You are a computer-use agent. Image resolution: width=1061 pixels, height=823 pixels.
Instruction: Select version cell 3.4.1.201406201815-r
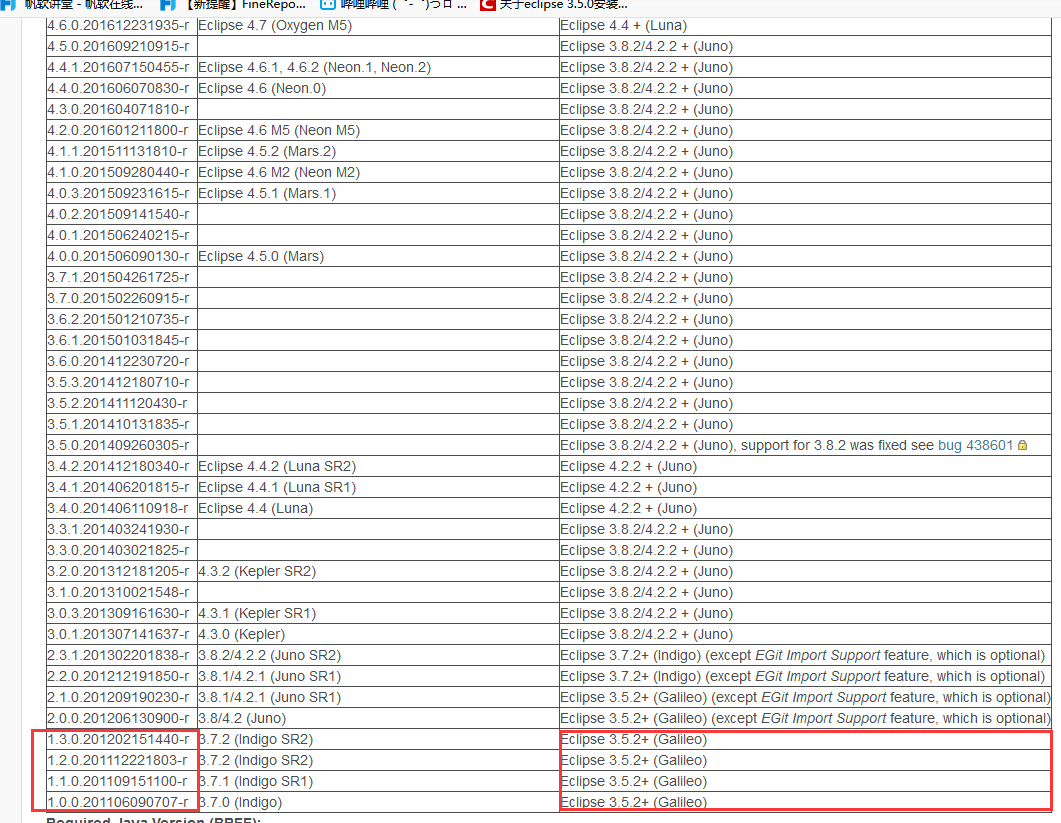(122, 487)
